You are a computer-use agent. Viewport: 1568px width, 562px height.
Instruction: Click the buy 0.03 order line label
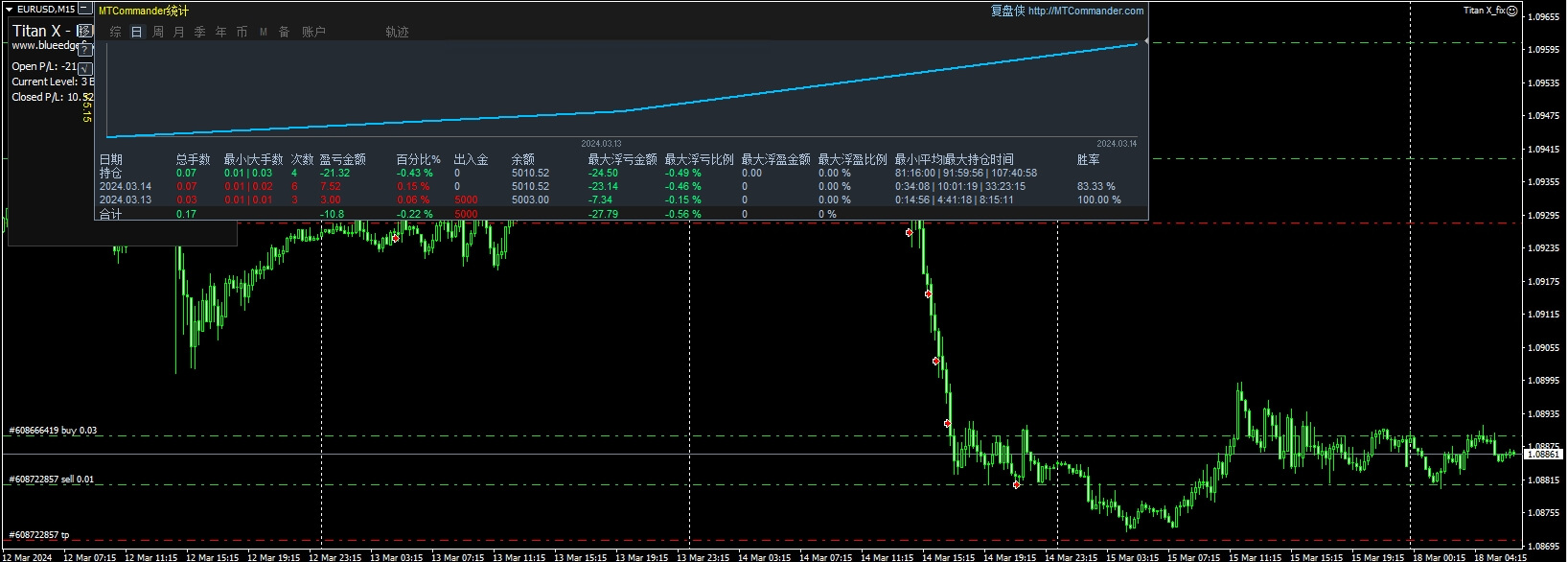(x=53, y=431)
